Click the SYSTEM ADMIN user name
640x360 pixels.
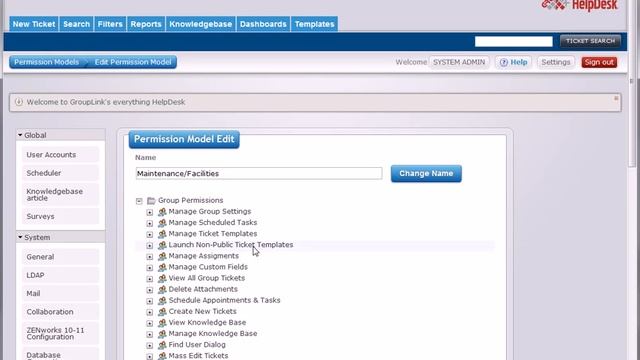459,62
